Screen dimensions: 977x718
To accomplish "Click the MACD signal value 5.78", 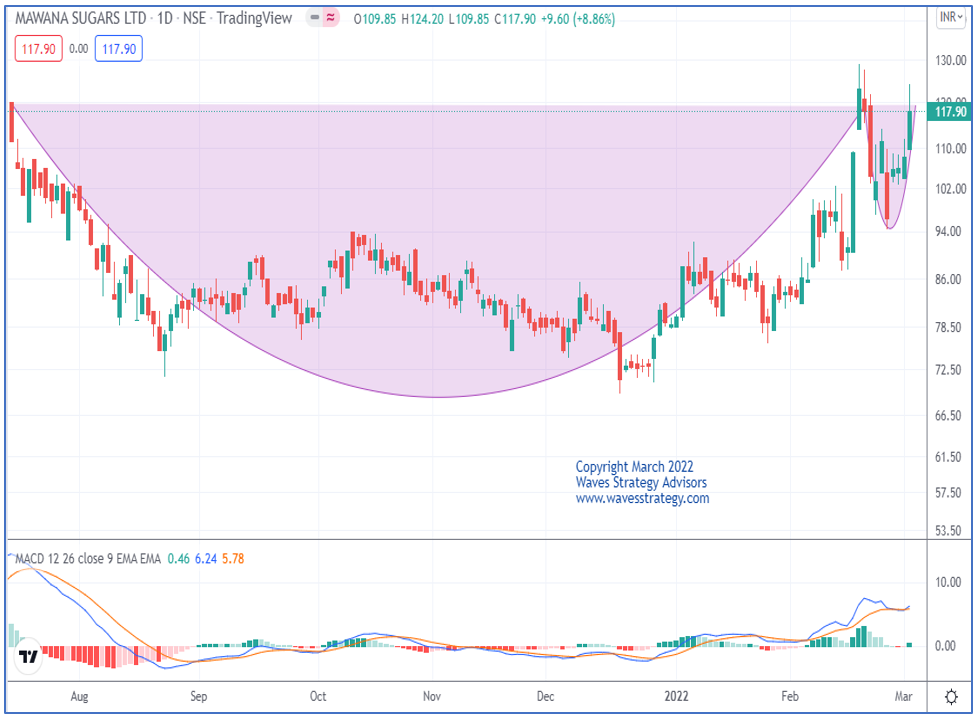I will pyautogui.click(x=233, y=558).
